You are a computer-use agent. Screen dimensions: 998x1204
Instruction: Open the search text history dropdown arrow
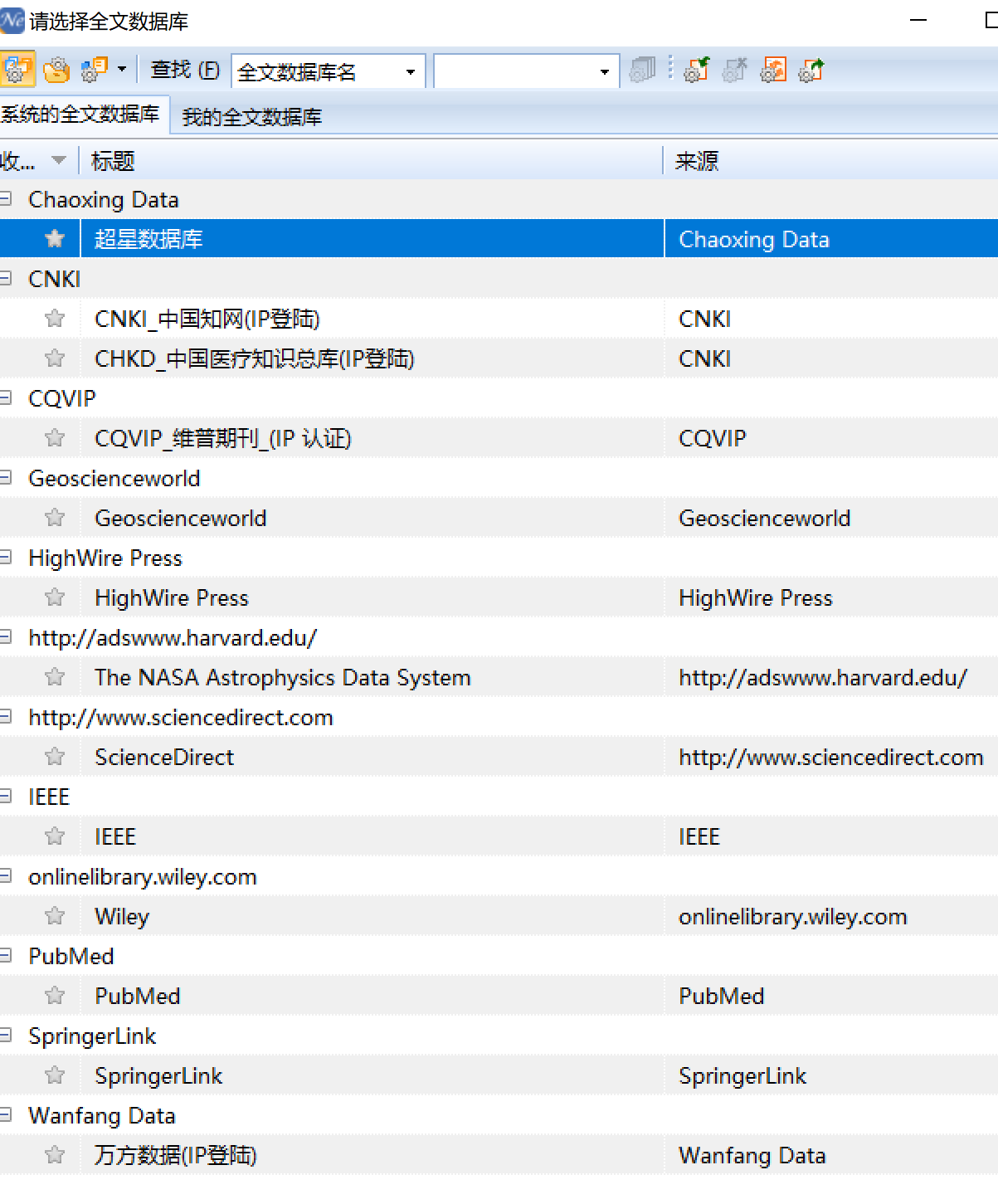[x=605, y=72]
